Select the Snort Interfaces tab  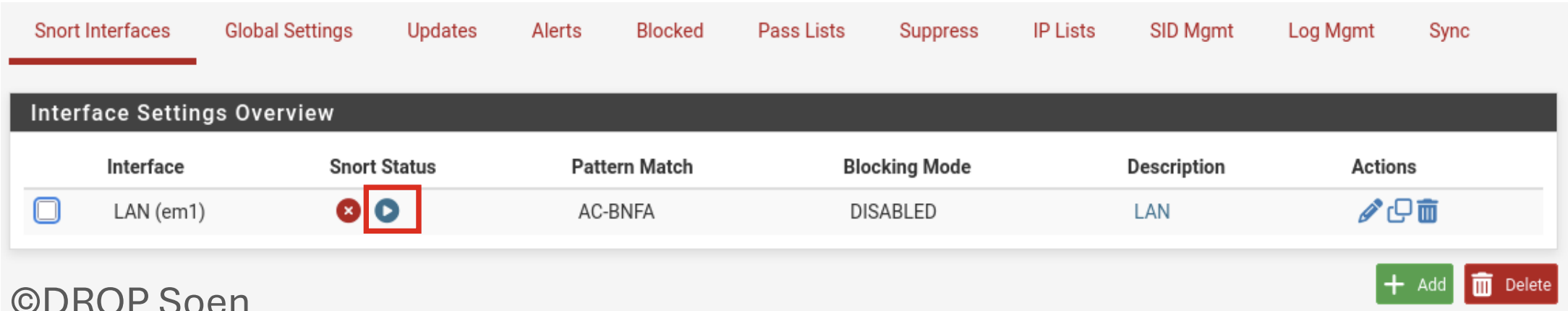(102, 30)
